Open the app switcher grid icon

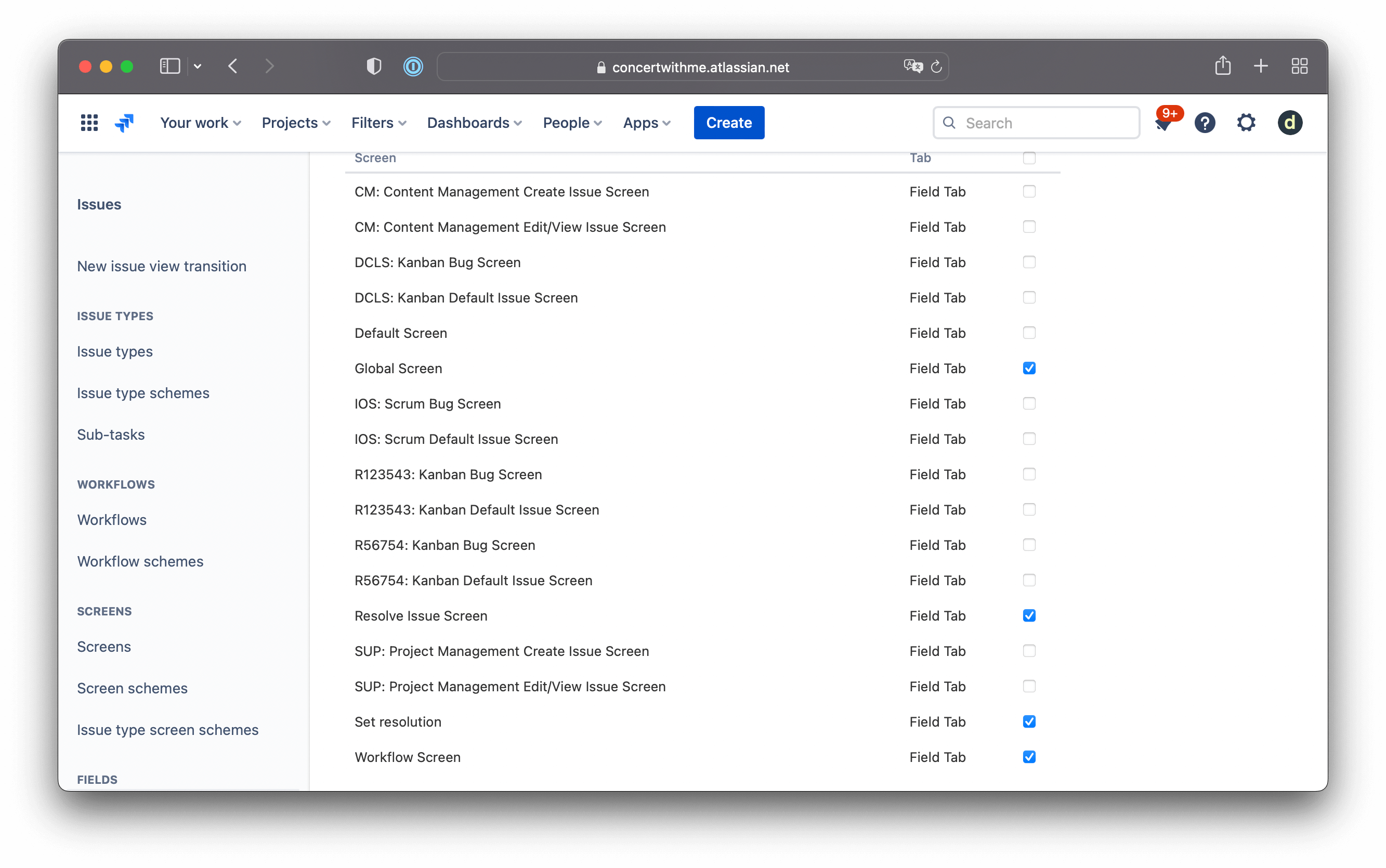89,122
